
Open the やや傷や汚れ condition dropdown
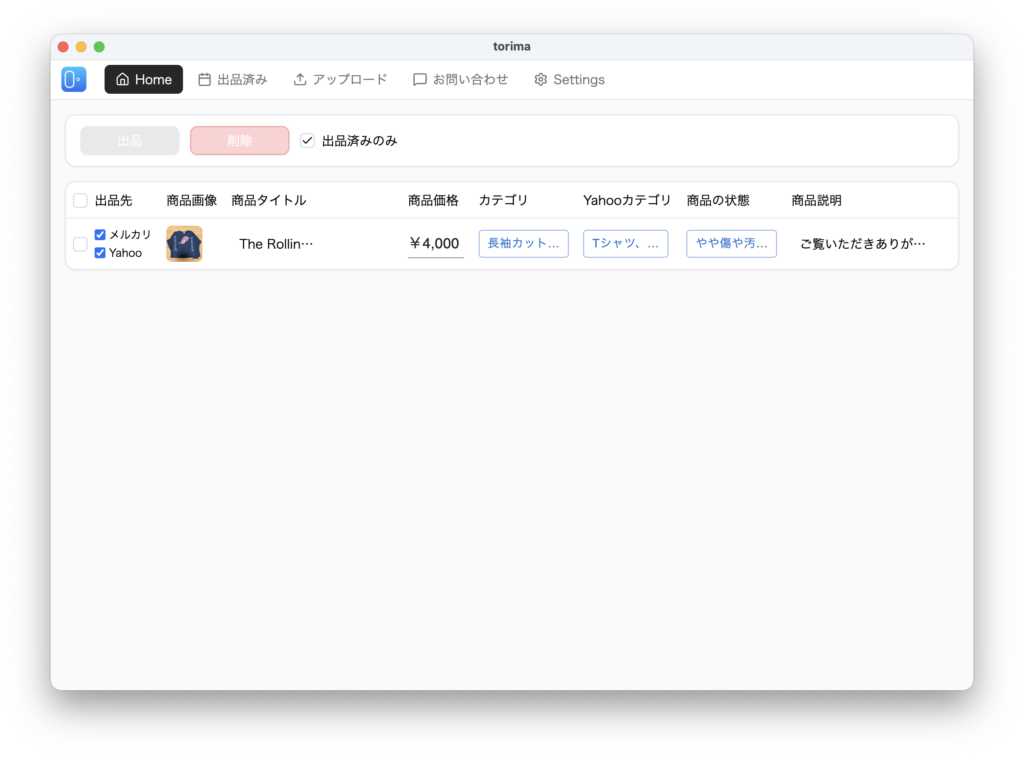click(731, 244)
